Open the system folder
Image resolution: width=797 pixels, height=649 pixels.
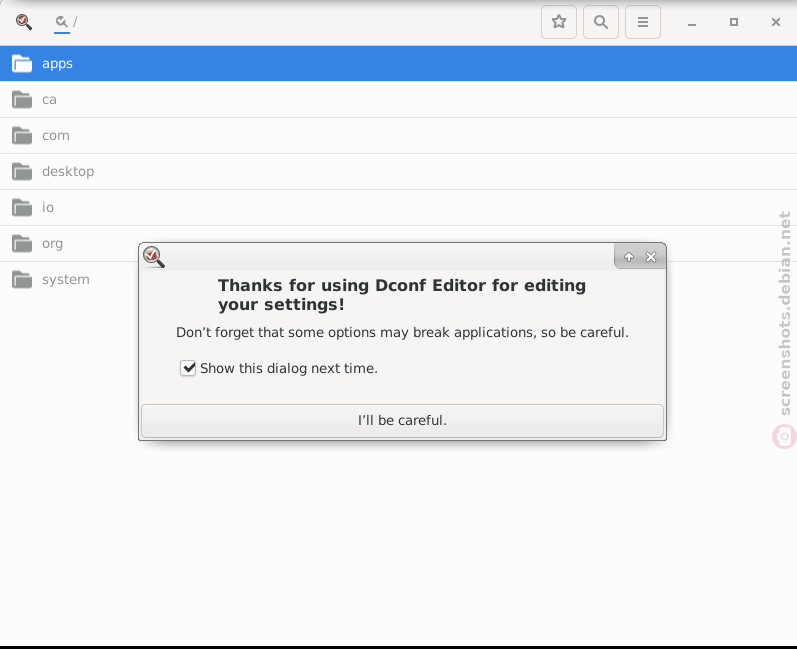[69, 280]
